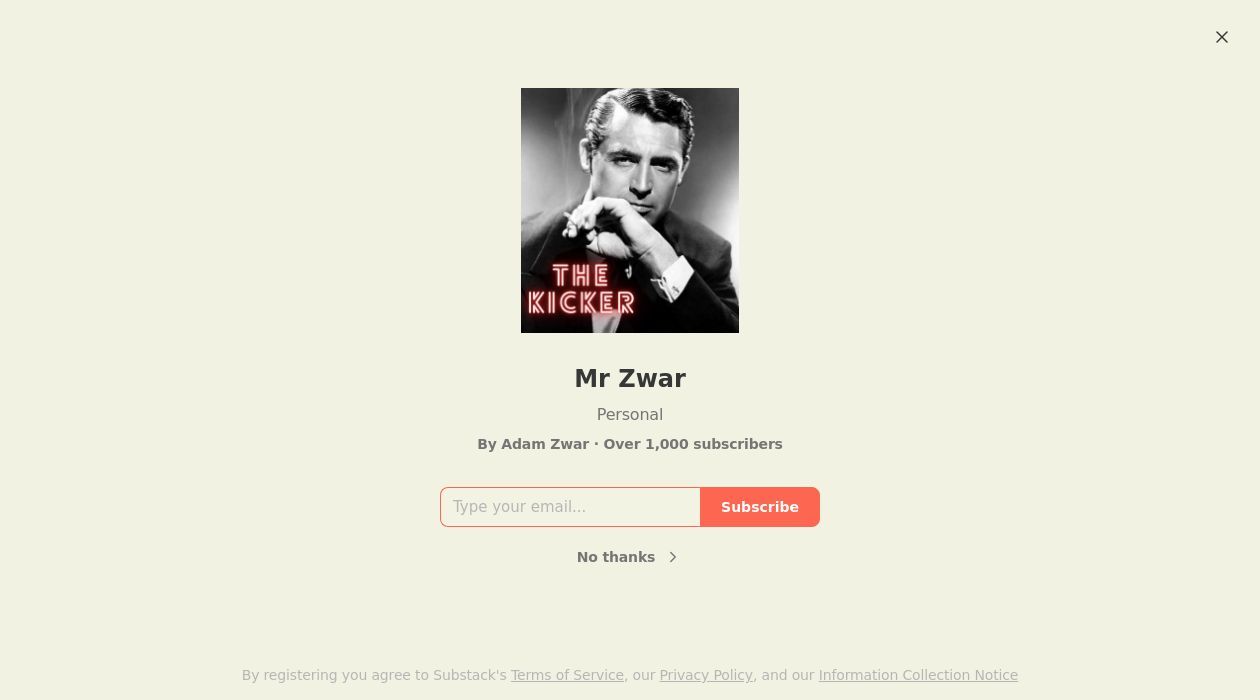Click the dot separator before Over 1,000
This screenshot has width=1260, height=700.
click(x=596, y=444)
